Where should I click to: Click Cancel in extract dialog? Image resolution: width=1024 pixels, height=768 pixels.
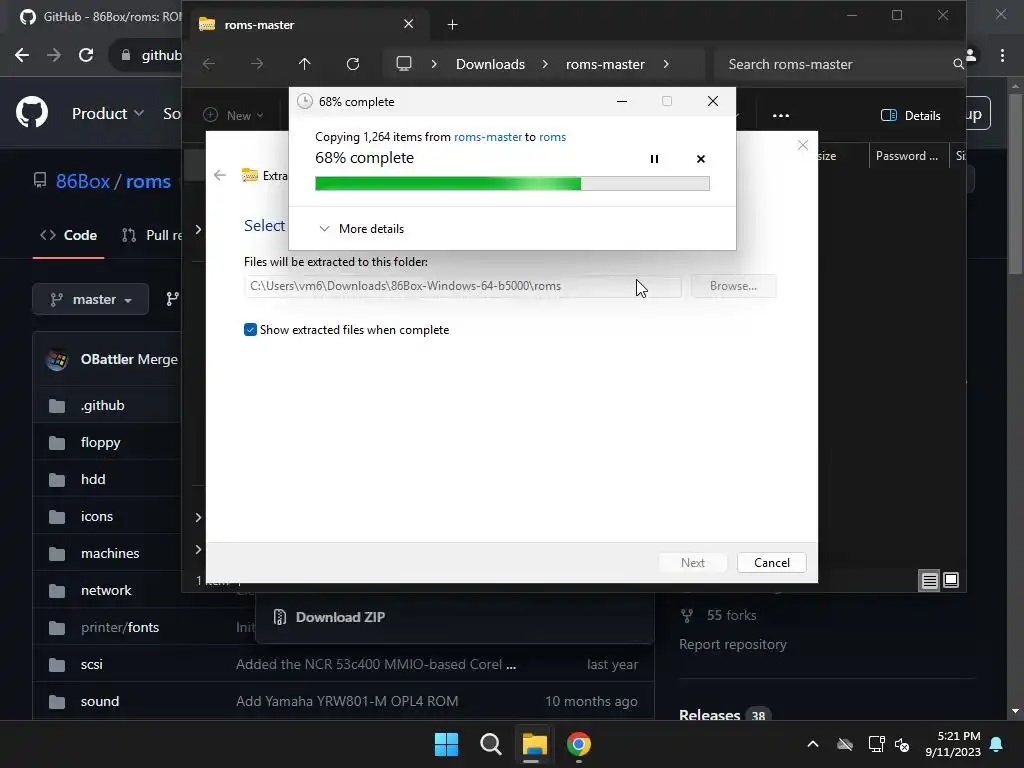(x=771, y=563)
